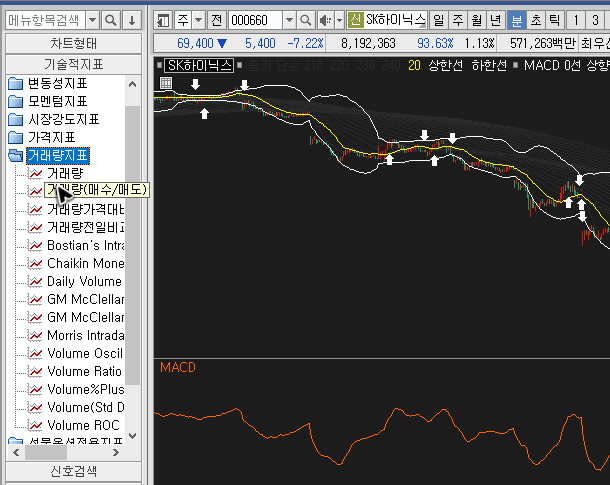This screenshot has height=485, width=610.
Task: Click the 하한선 legend label
Action: point(489,65)
